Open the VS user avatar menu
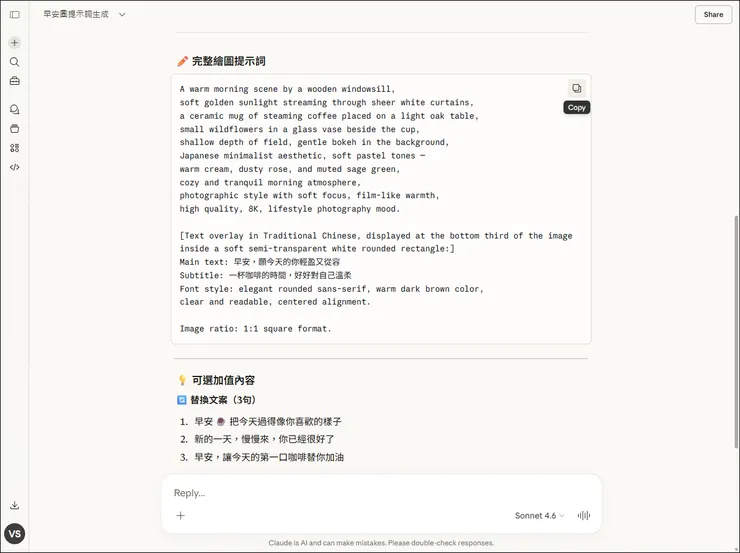740x553 pixels. click(15, 534)
